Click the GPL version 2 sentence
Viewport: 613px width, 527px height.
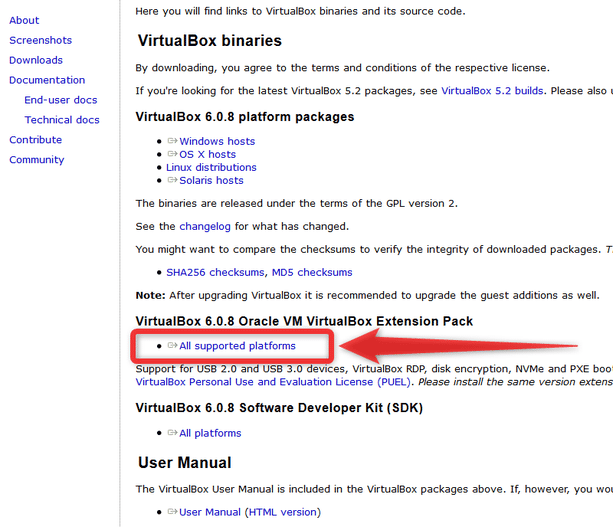(297, 203)
